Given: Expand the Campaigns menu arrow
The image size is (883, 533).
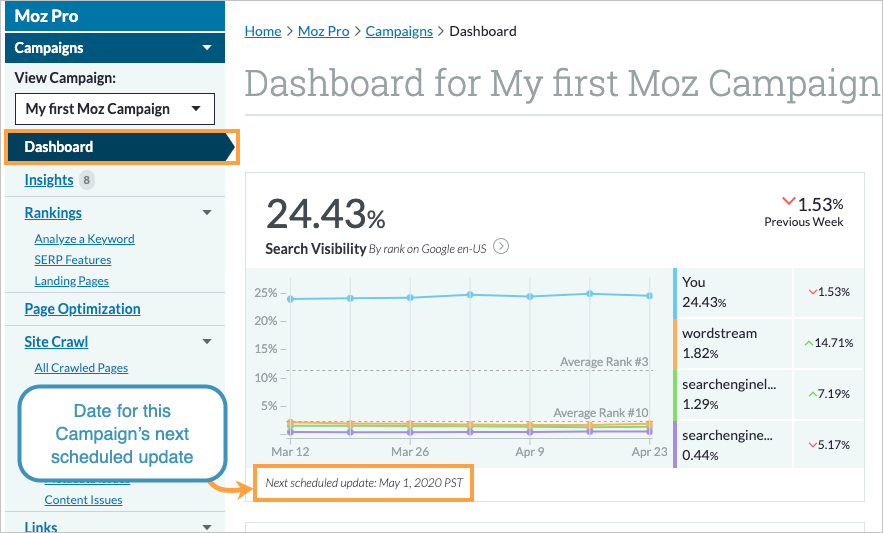Looking at the screenshot, I should coord(206,48).
